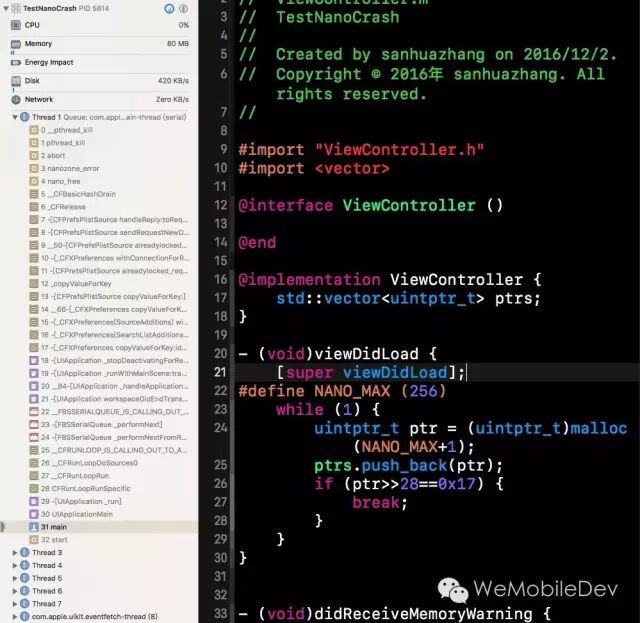640x623 pixels.
Task: Expand Thread 5
Action: click(x=15, y=578)
